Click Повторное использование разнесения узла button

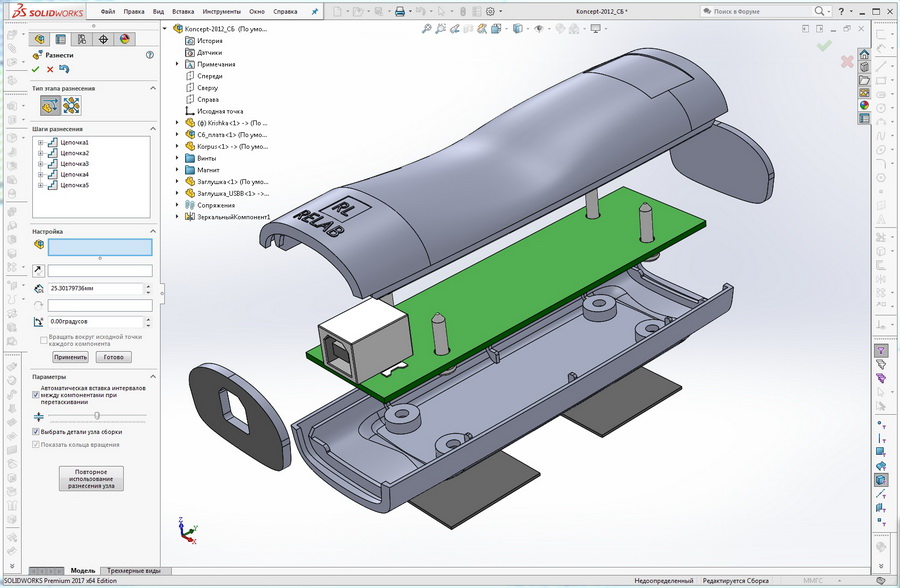click(92, 478)
